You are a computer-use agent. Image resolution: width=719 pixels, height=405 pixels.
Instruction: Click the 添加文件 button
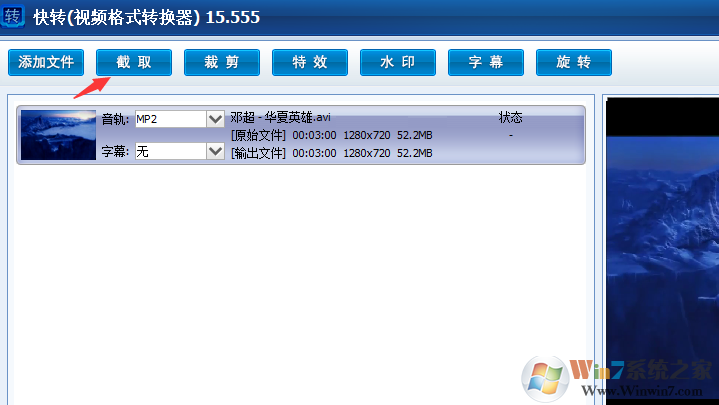pos(46,62)
